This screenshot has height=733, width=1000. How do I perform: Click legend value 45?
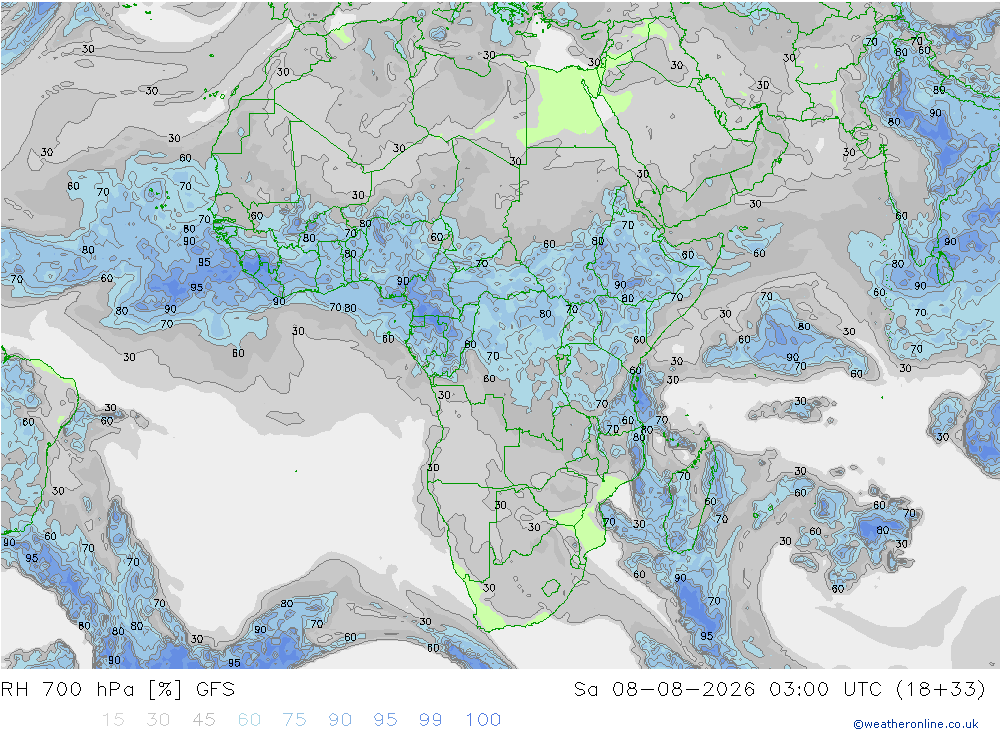click(x=204, y=720)
